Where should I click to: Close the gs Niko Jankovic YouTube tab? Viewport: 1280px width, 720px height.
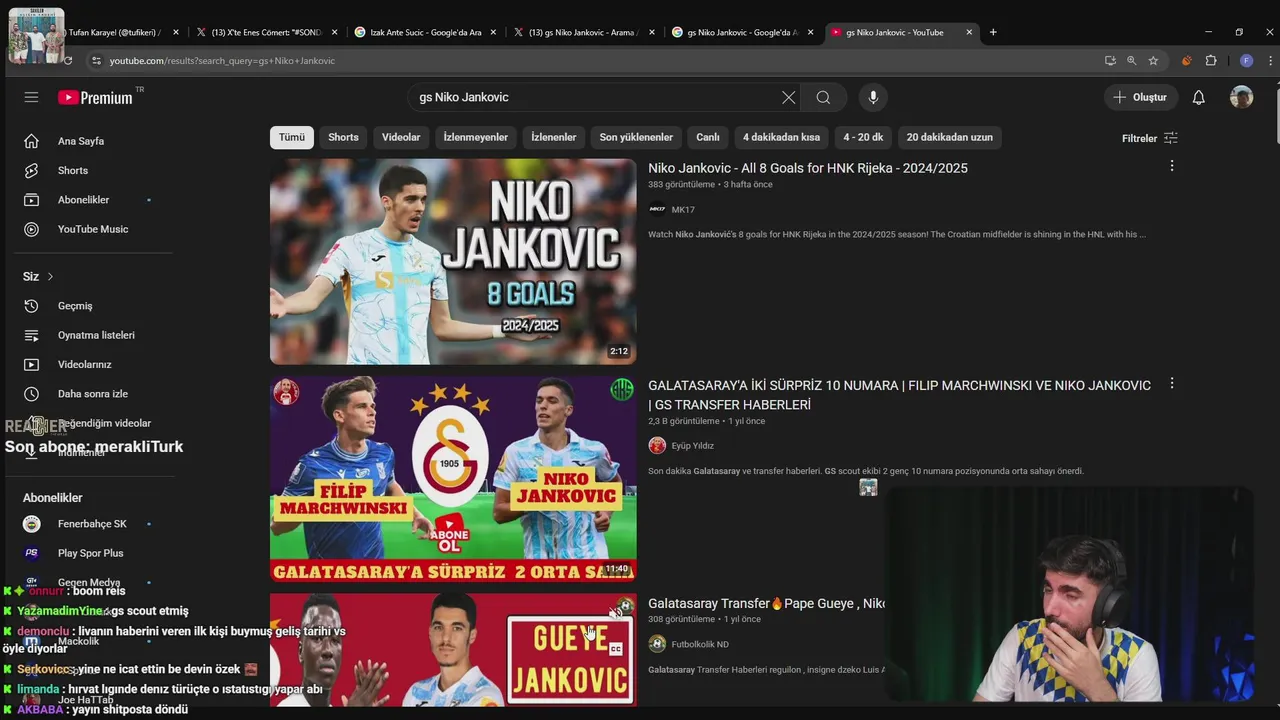(969, 32)
